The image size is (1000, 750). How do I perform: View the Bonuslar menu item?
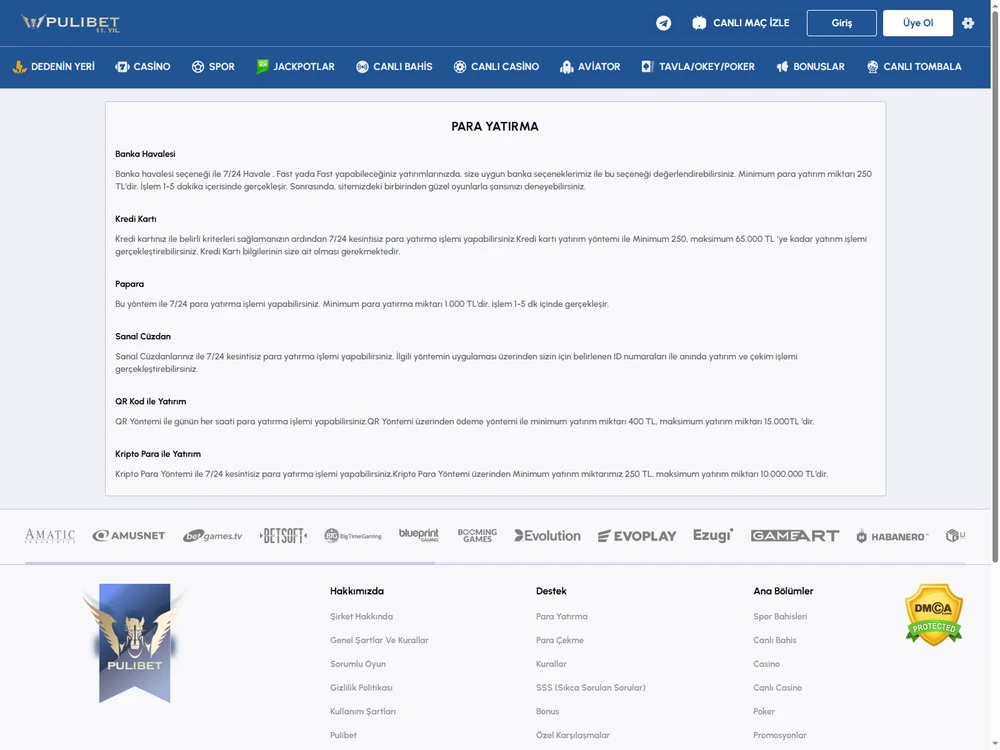point(811,67)
